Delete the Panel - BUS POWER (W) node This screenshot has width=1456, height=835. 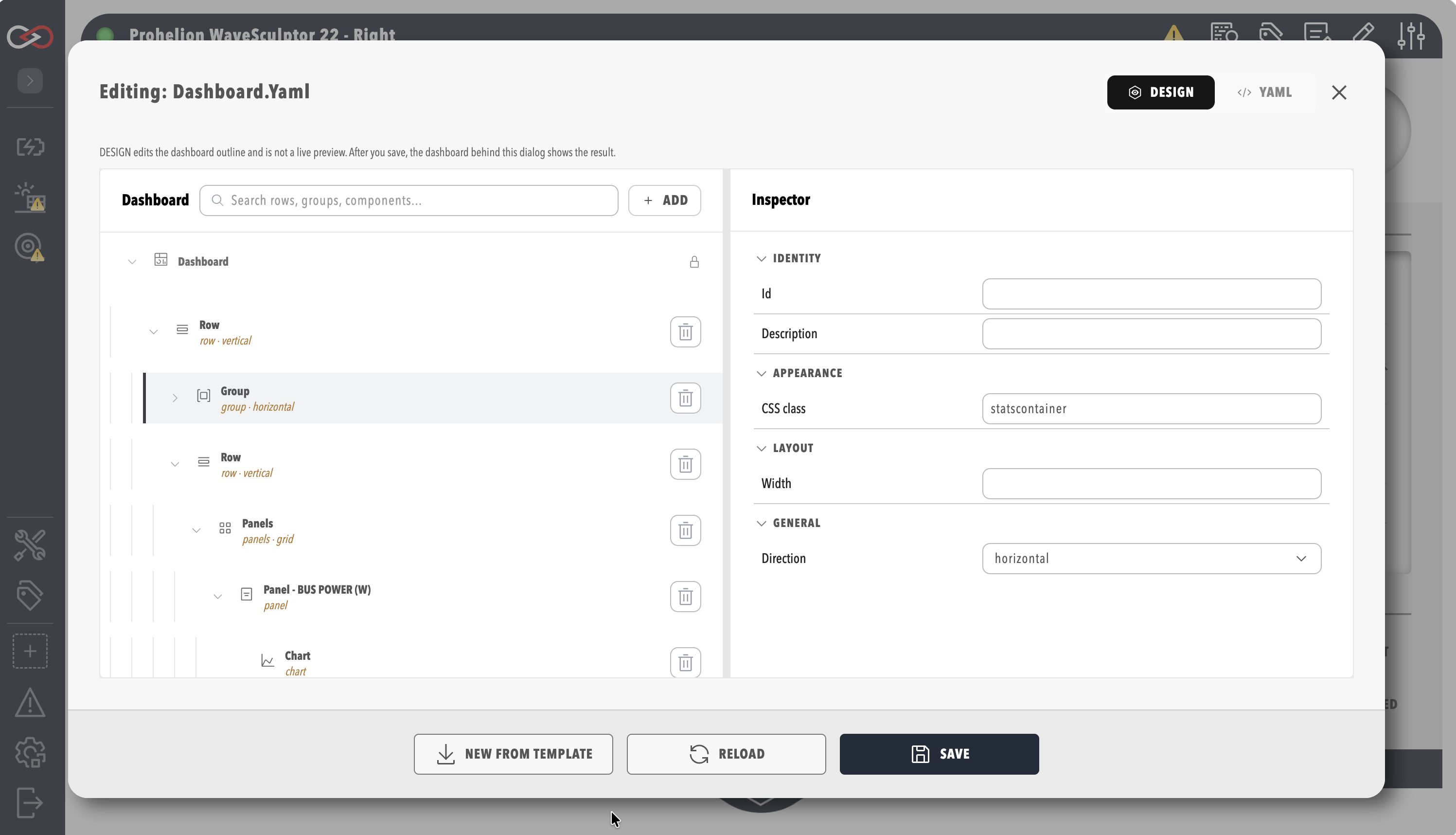coord(685,597)
